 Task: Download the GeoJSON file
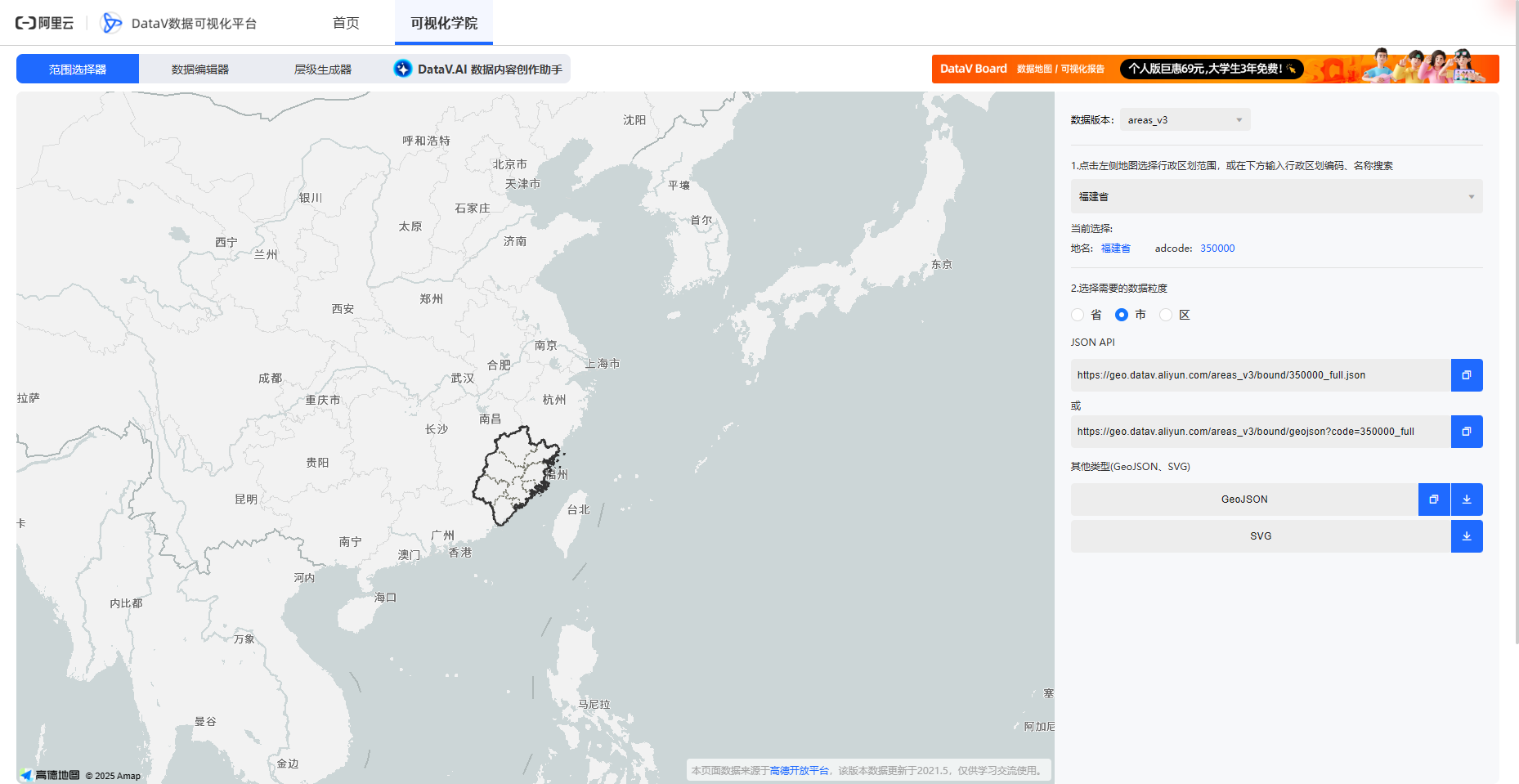1467,500
